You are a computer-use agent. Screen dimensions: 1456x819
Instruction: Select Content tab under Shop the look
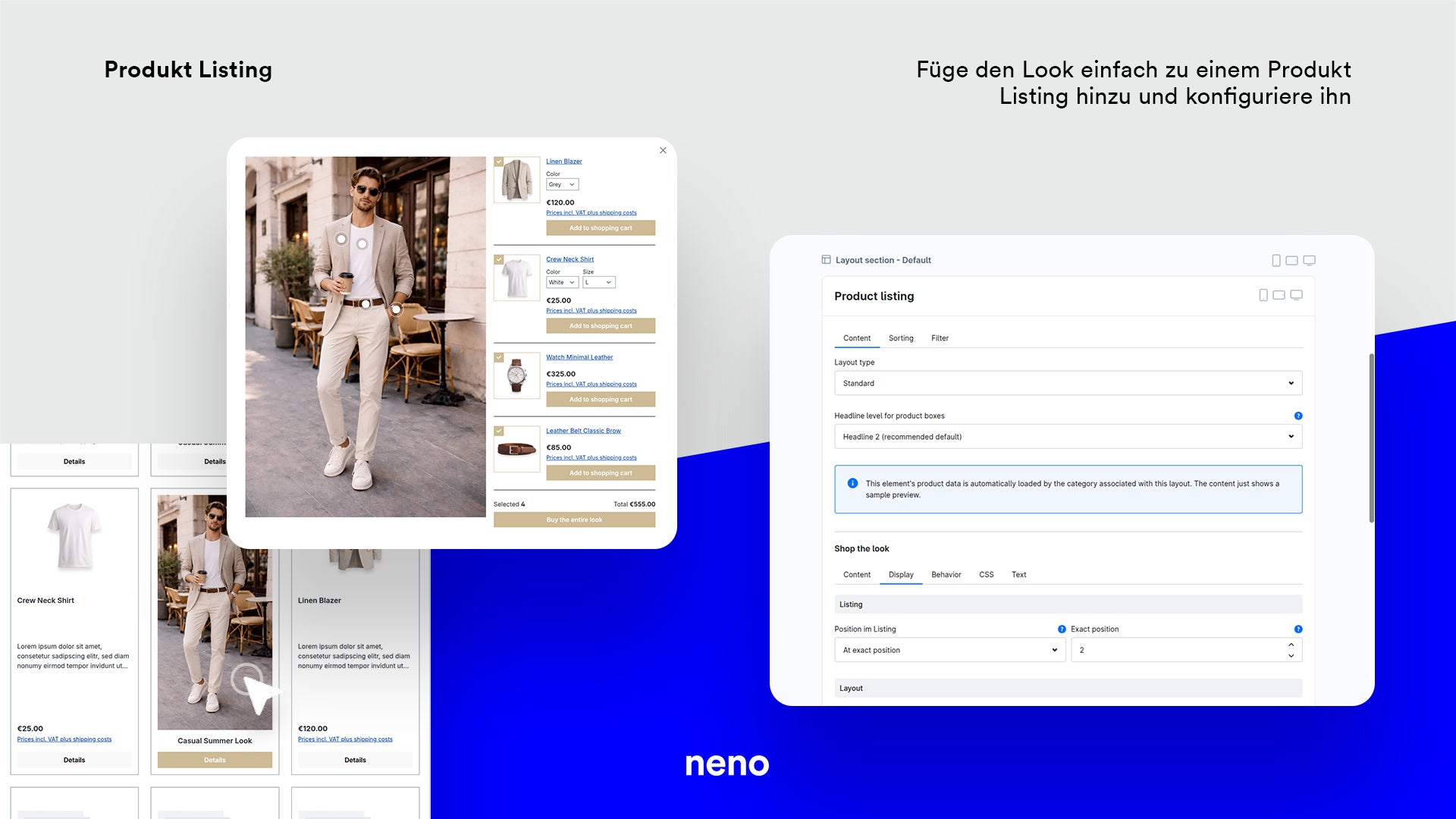857,575
